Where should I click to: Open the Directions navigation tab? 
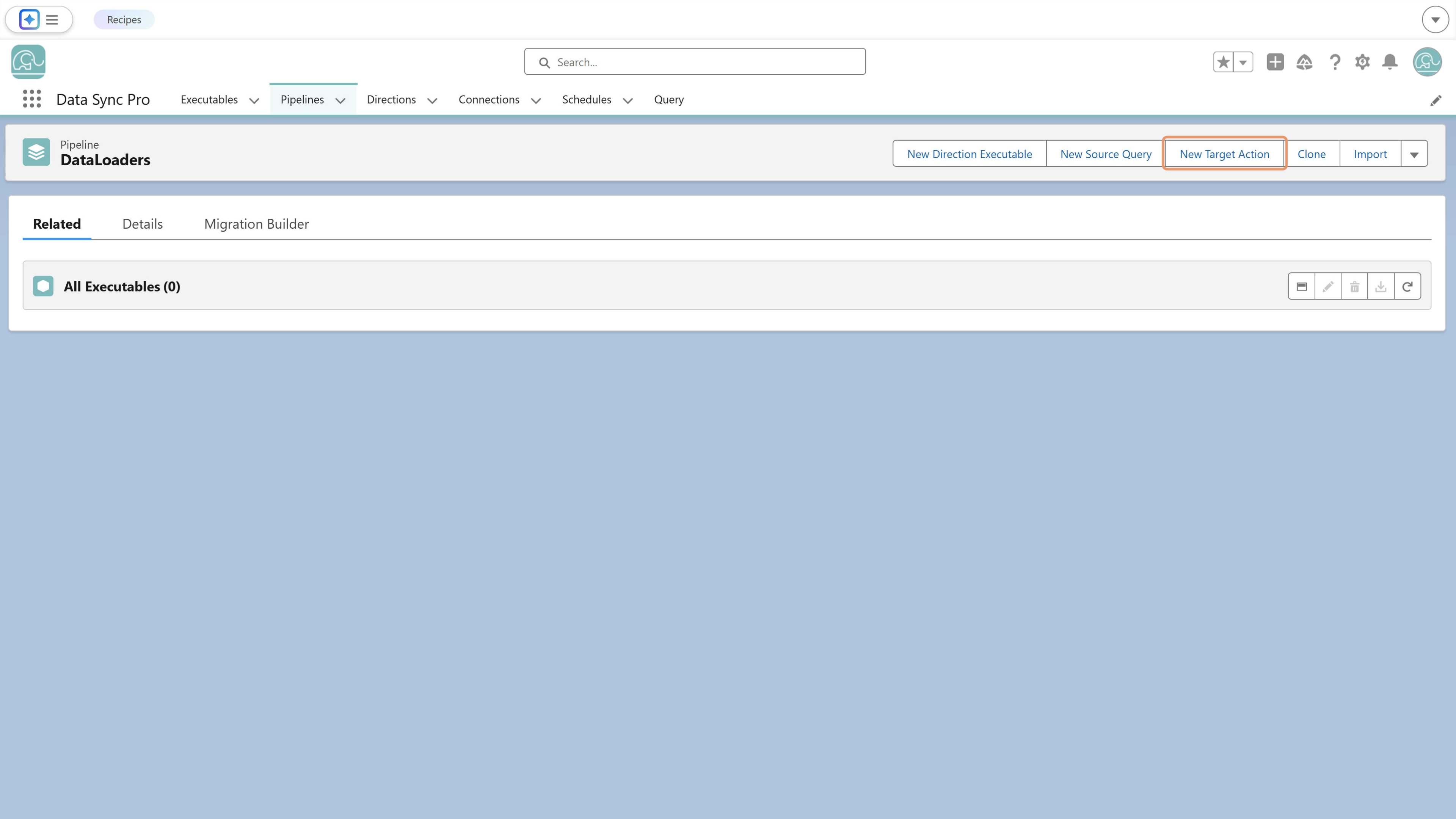(391, 99)
